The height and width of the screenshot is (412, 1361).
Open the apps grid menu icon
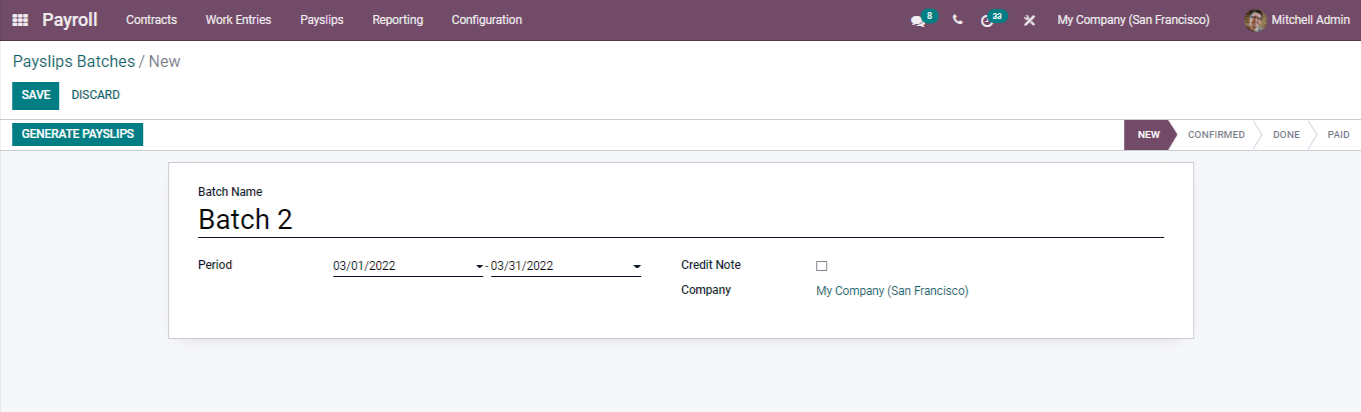pyautogui.click(x=20, y=20)
